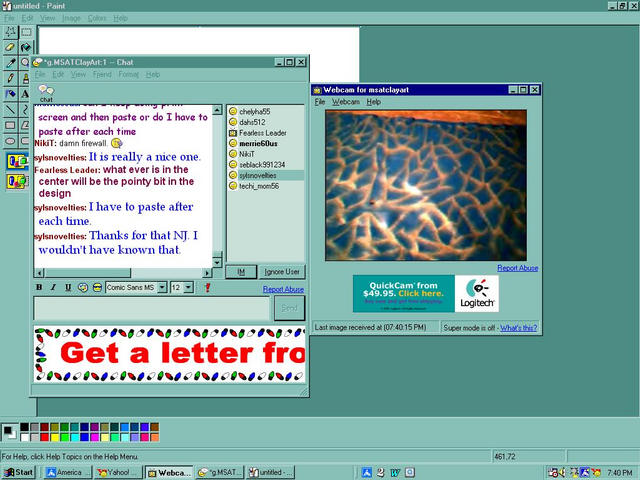Select the opaque selection option in Paint
The width and height of the screenshot is (640, 480).
[x=17, y=162]
